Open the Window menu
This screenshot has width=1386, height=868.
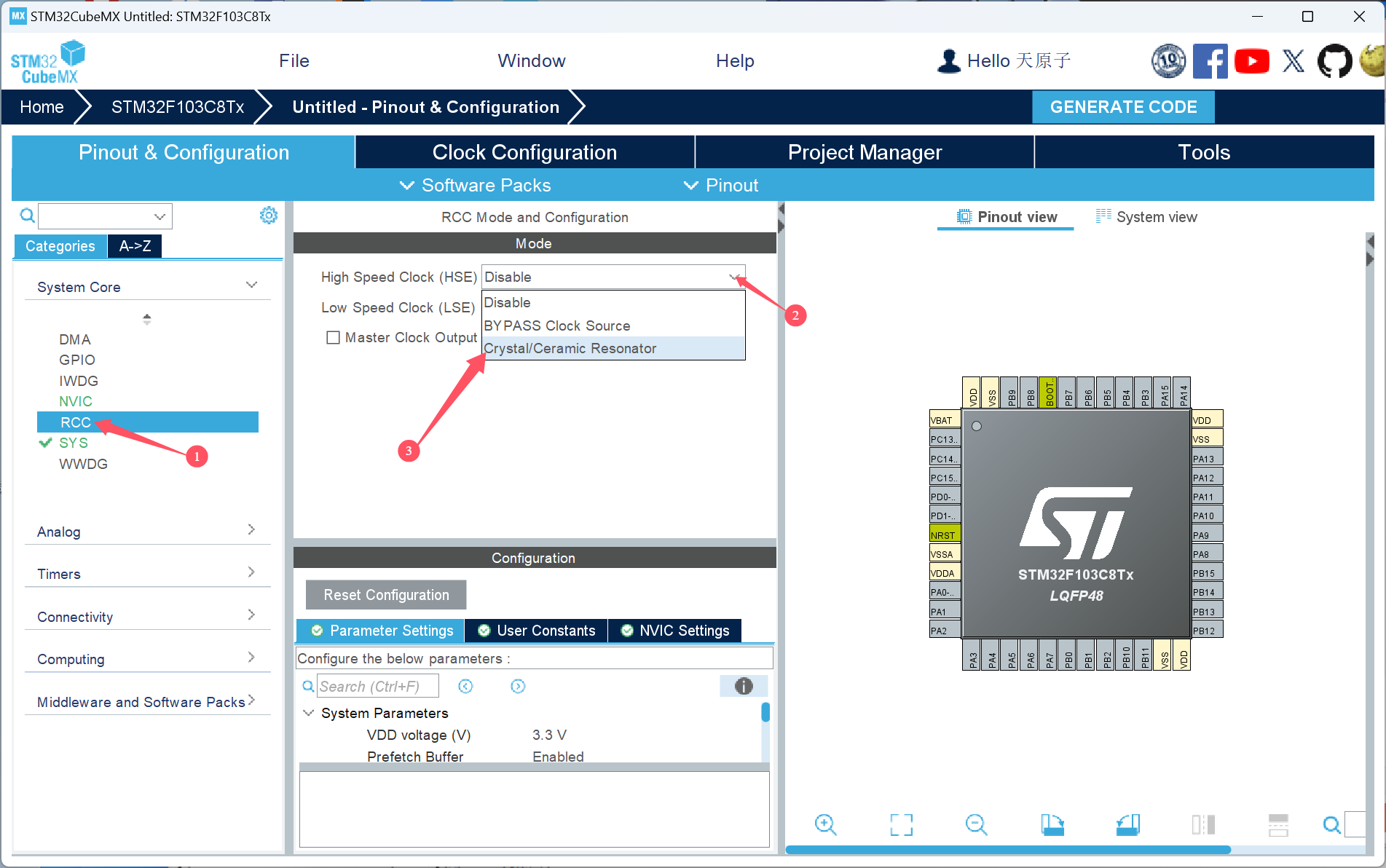click(x=531, y=60)
